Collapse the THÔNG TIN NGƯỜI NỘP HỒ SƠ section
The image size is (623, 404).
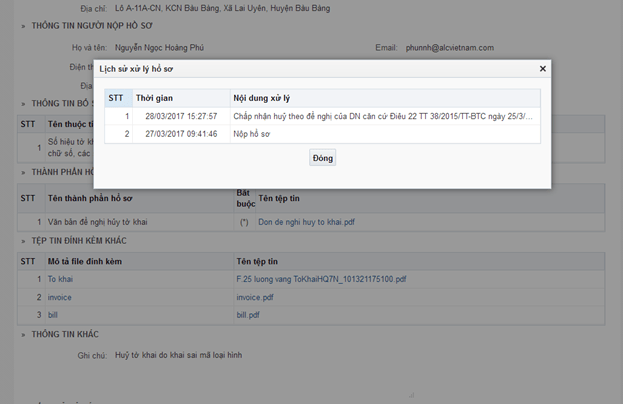[24, 26]
